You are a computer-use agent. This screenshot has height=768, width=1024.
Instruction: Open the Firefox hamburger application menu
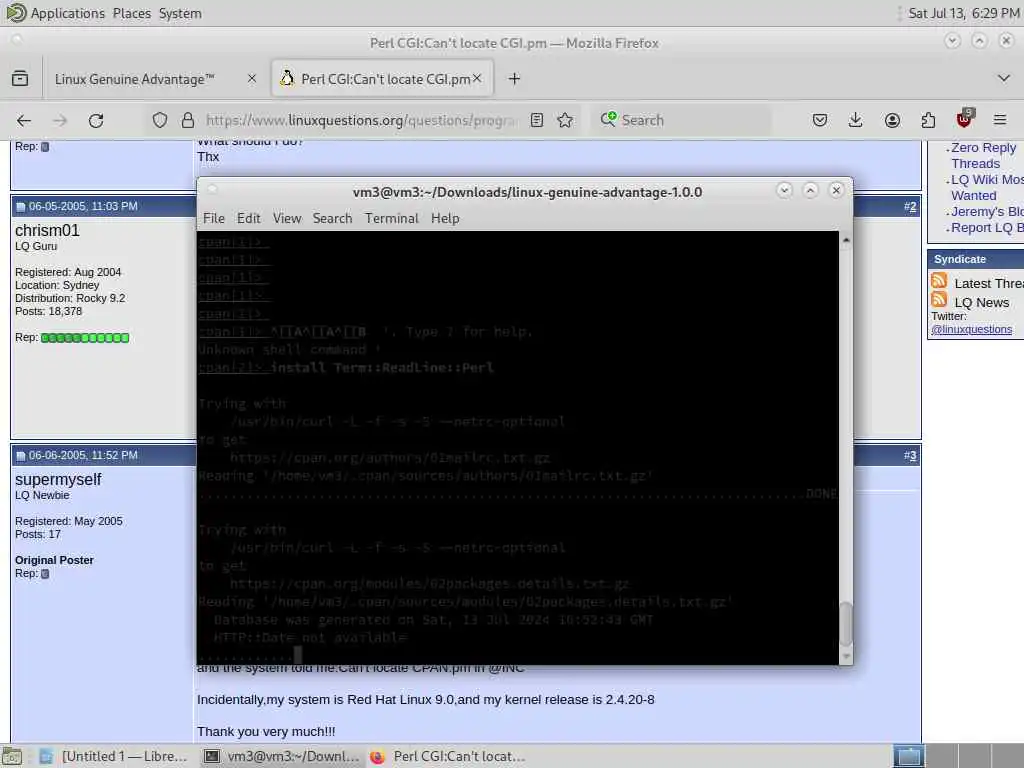point(1000,120)
